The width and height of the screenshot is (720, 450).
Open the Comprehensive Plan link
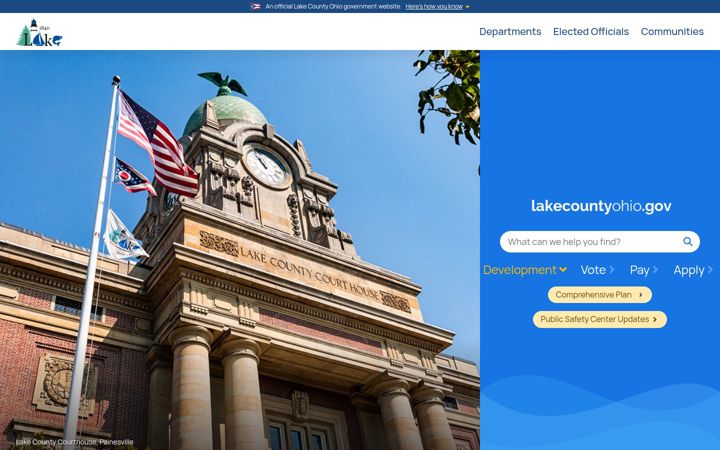pos(600,295)
